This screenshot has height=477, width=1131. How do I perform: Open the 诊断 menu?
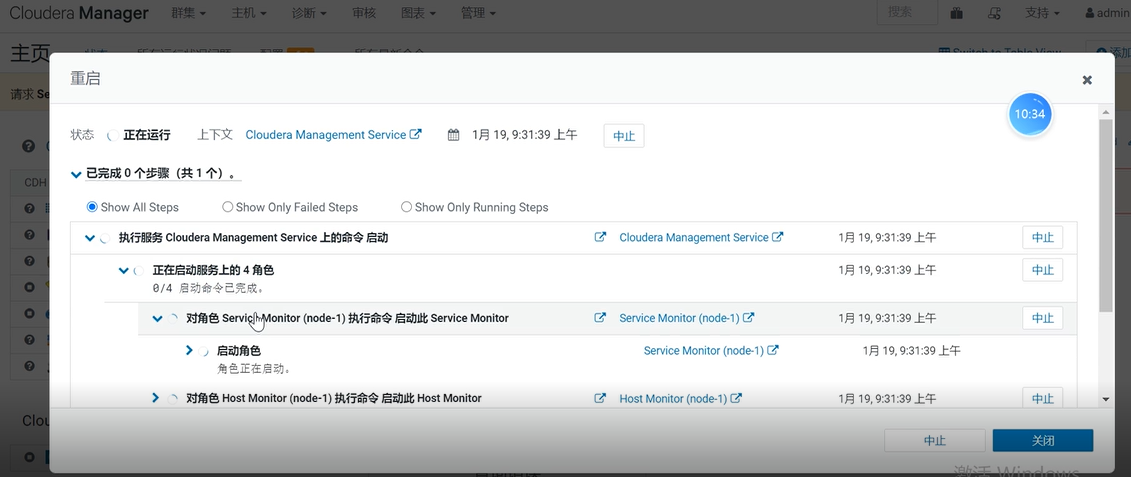coord(309,13)
